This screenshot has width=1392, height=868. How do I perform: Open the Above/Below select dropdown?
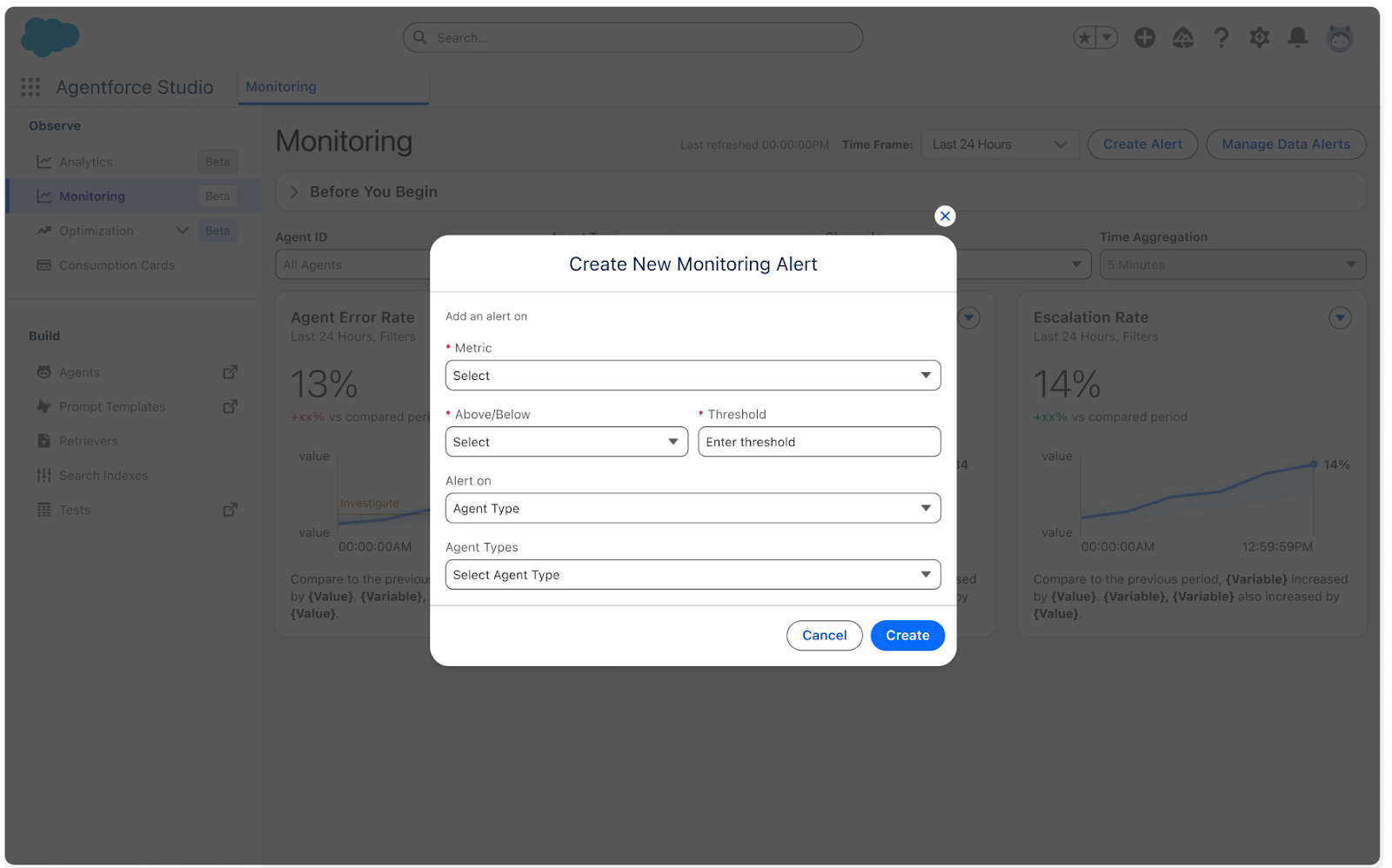point(566,442)
